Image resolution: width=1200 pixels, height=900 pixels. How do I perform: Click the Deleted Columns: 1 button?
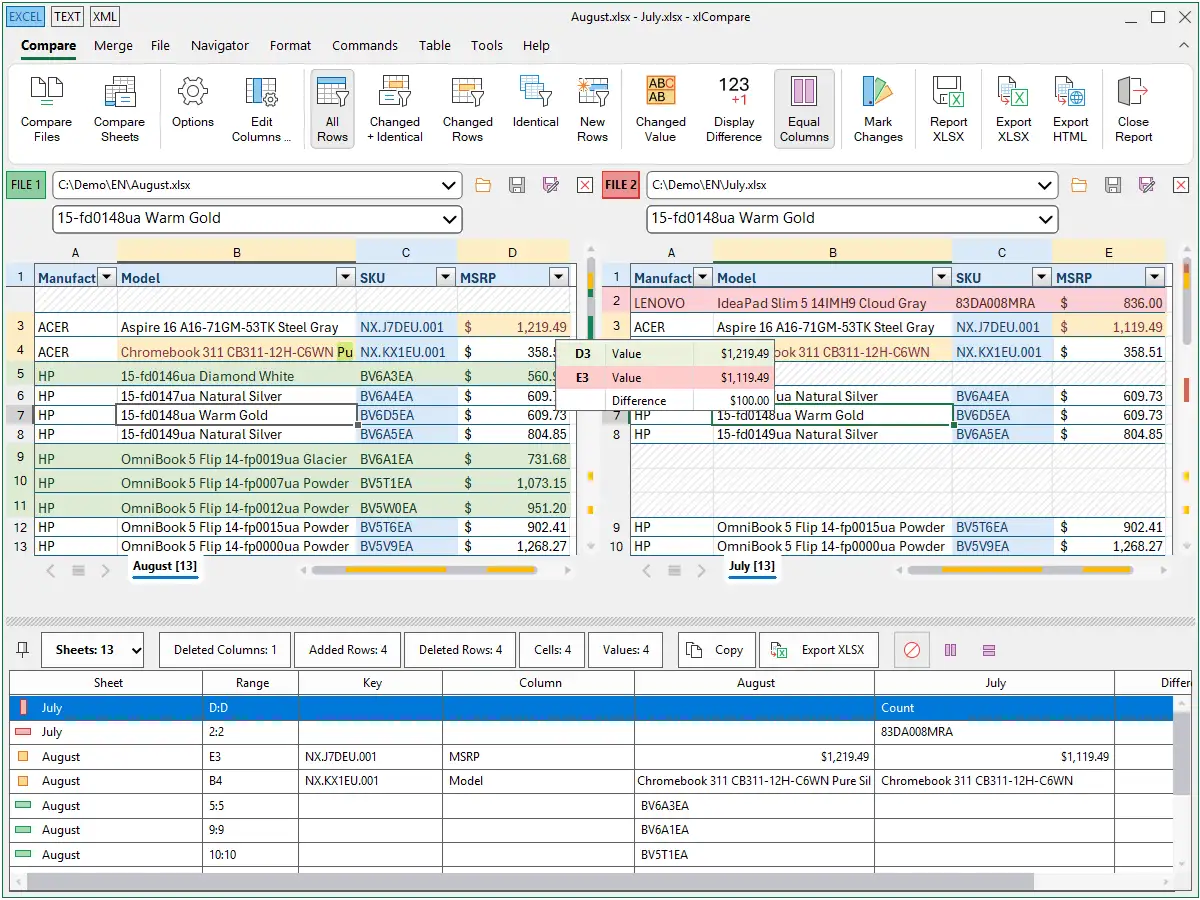pyautogui.click(x=225, y=650)
